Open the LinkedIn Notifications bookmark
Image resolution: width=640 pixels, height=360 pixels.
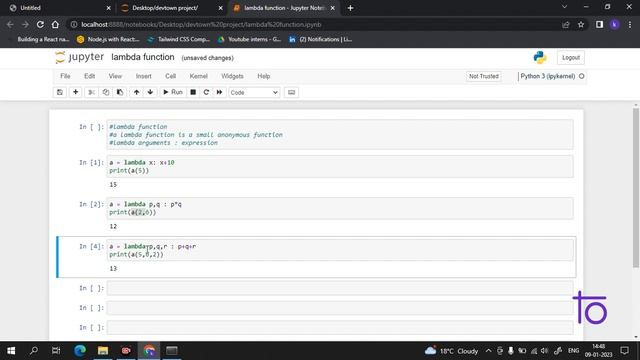[320, 39]
